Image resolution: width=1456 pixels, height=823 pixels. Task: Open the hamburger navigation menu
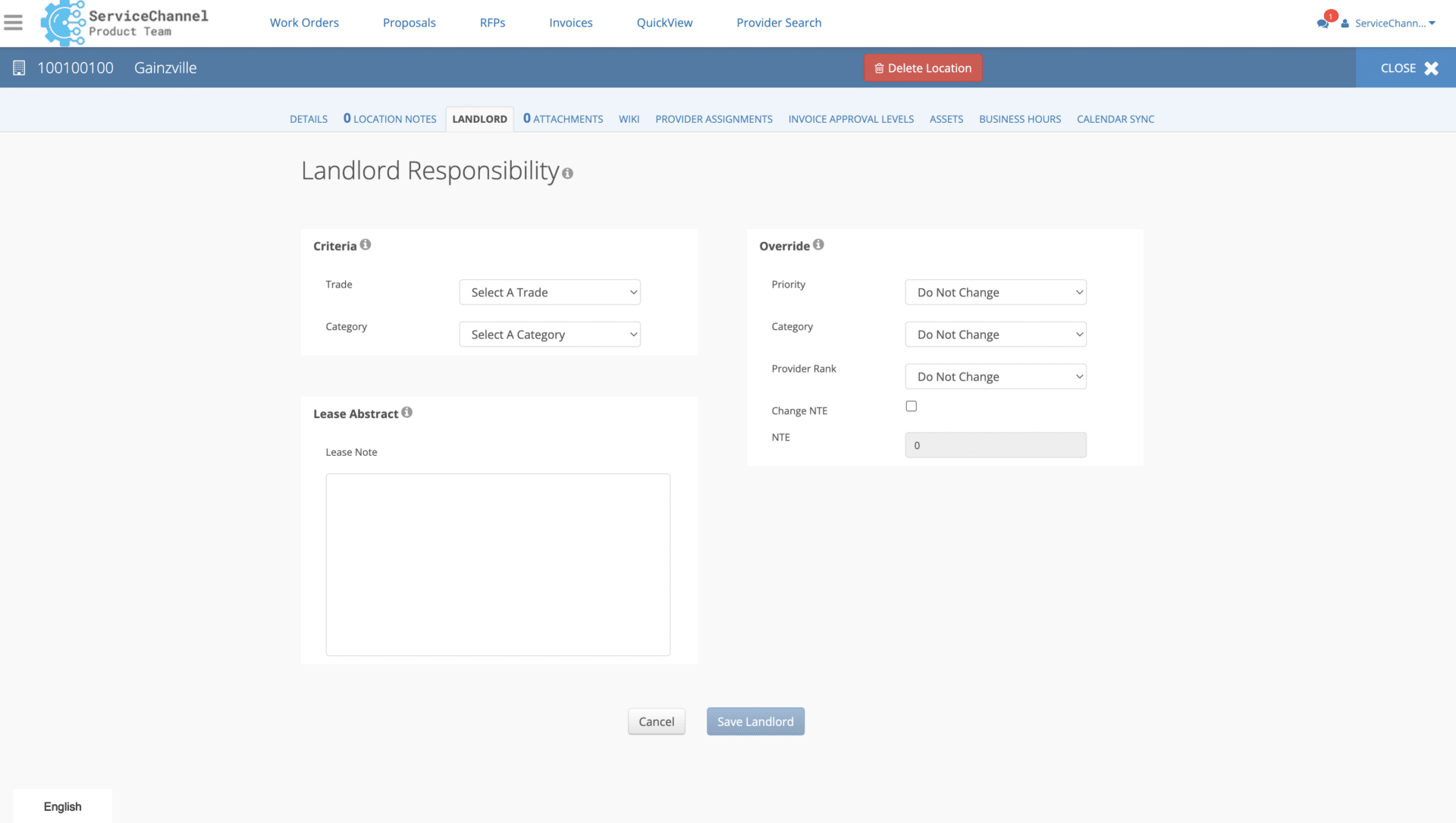[x=13, y=23]
